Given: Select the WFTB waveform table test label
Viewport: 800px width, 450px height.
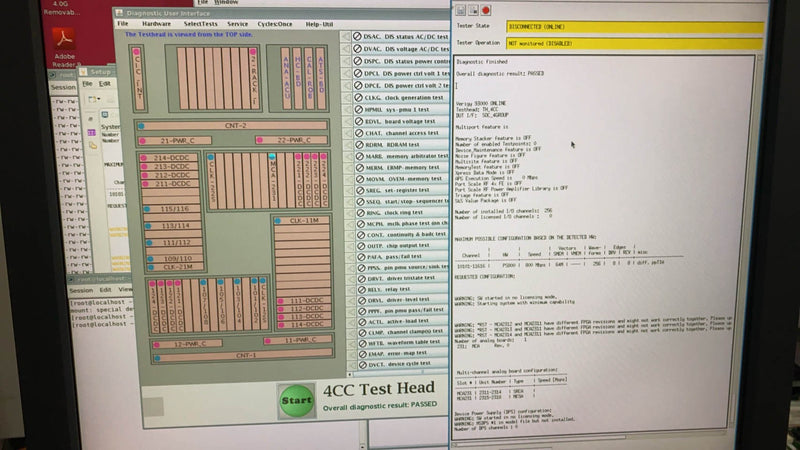Looking at the screenshot, I should [x=405, y=342].
